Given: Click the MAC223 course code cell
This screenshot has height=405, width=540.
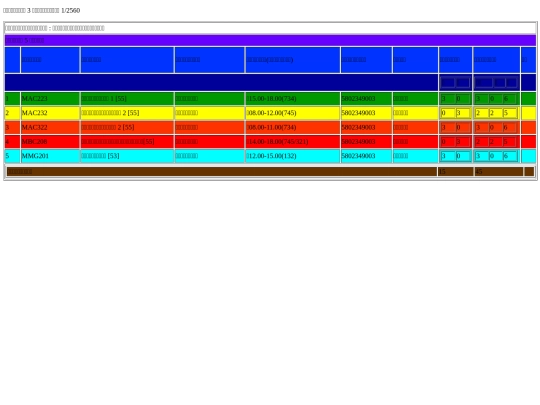Looking at the screenshot, I should tap(50, 99).
